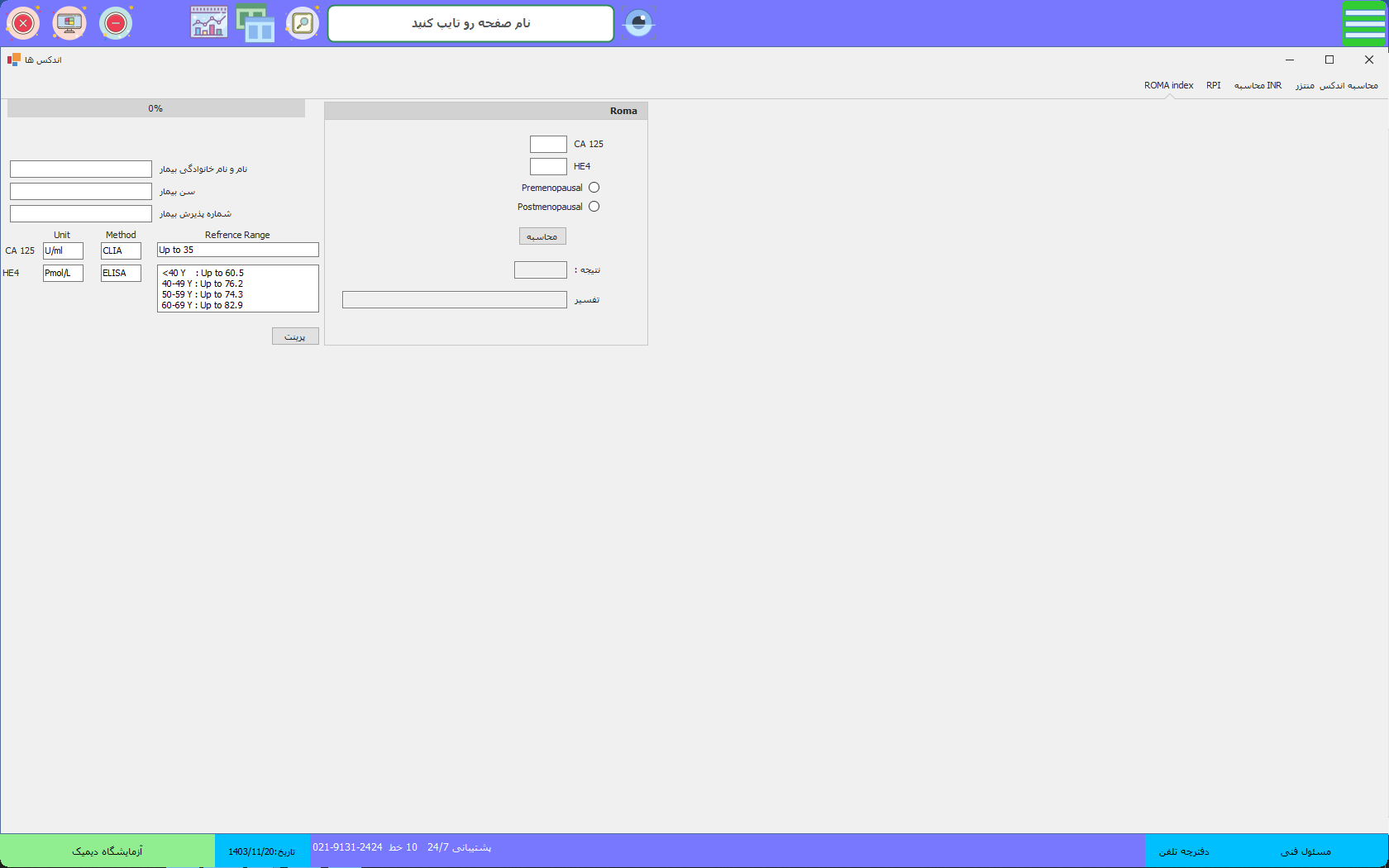Focus the page name search box
The width and height of the screenshot is (1389, 868).
pyautogui.click(x=470, y=23)
